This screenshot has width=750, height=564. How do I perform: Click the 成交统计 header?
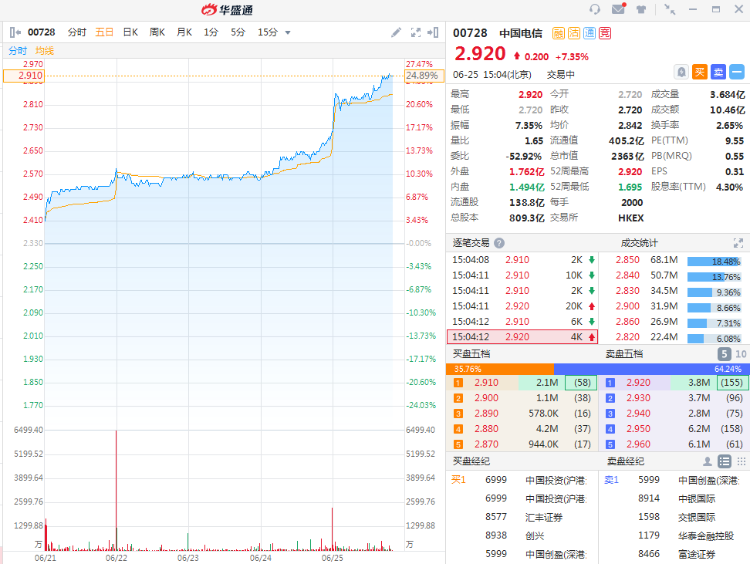point(639,243)
